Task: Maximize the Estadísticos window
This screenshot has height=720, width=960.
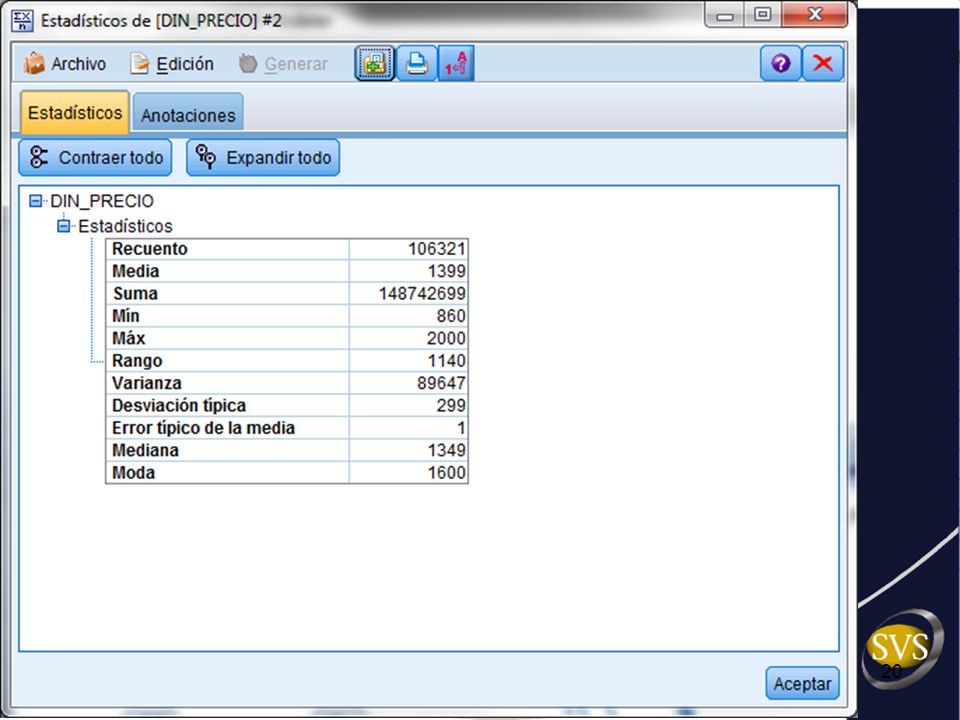Action: click(x=762, y=15)
